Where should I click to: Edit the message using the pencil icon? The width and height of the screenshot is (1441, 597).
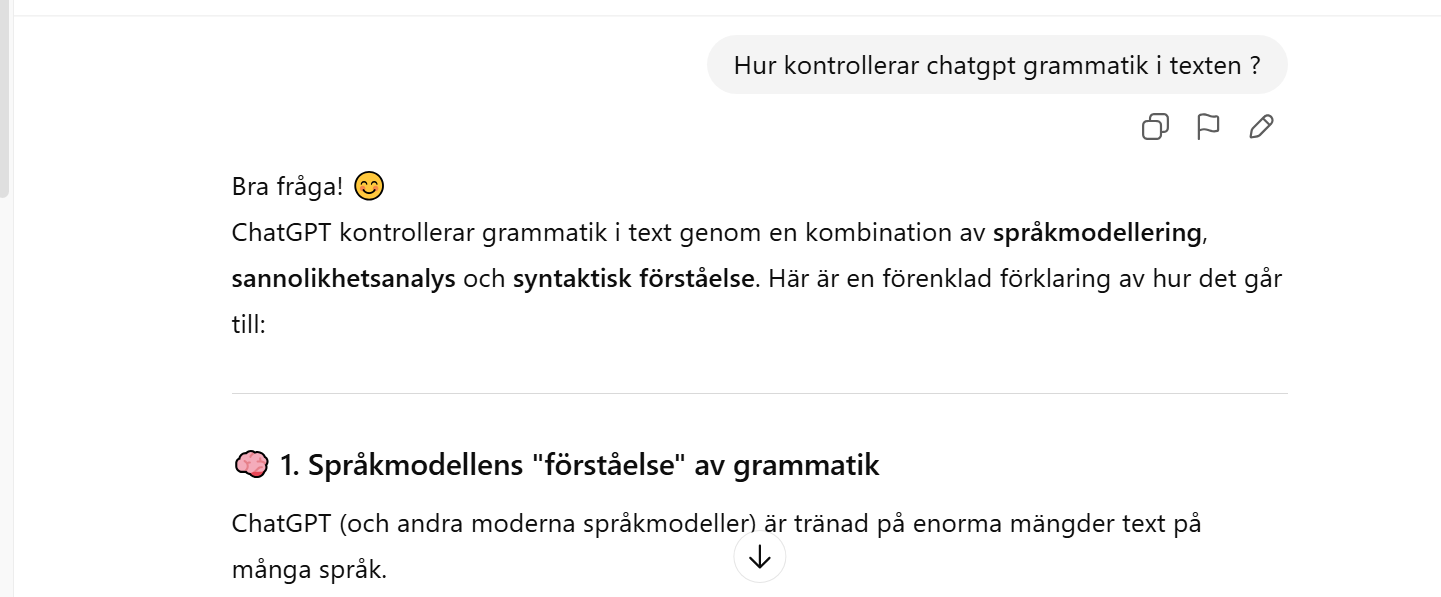click(1261, 127)
